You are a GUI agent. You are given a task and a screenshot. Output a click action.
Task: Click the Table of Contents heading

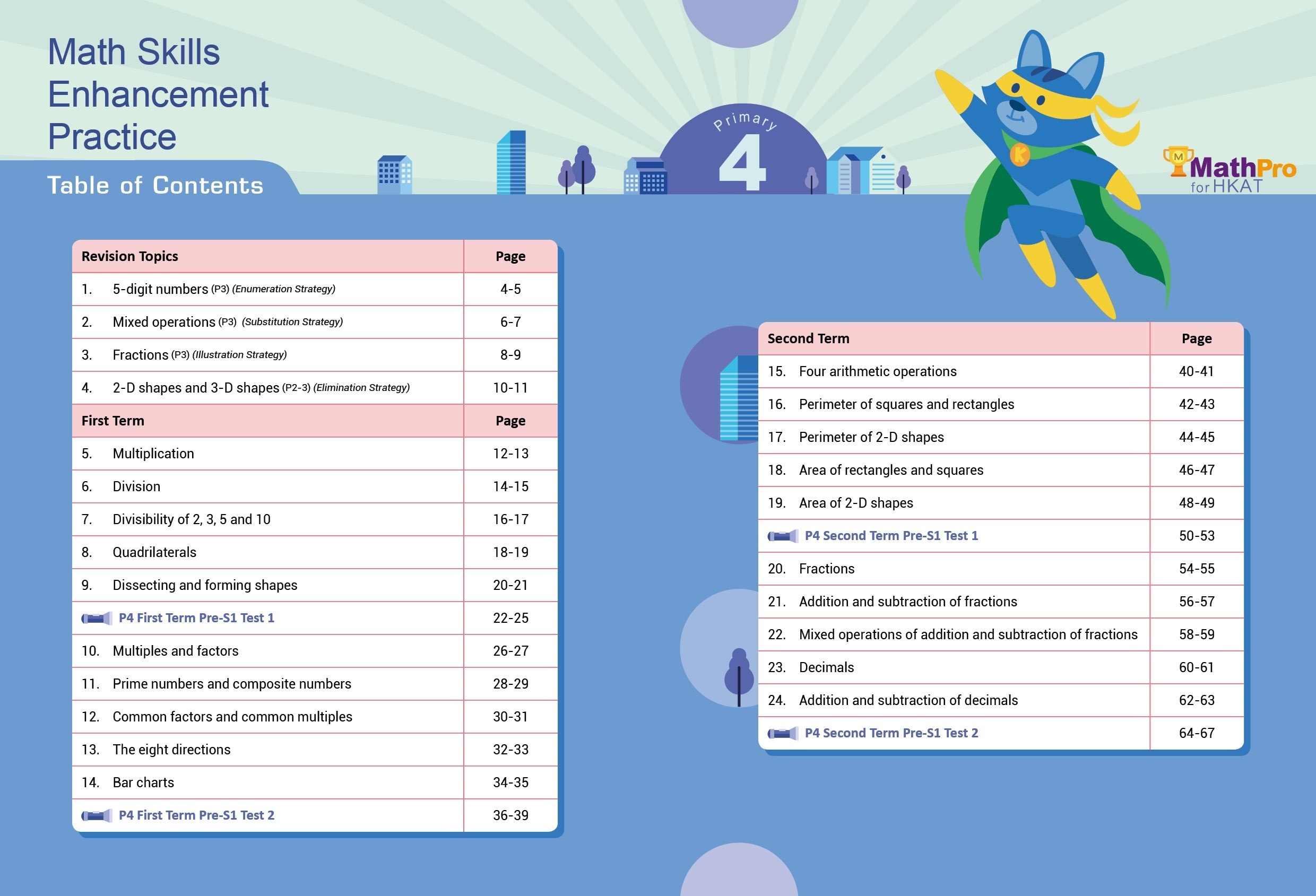click(x=155, y=185)
